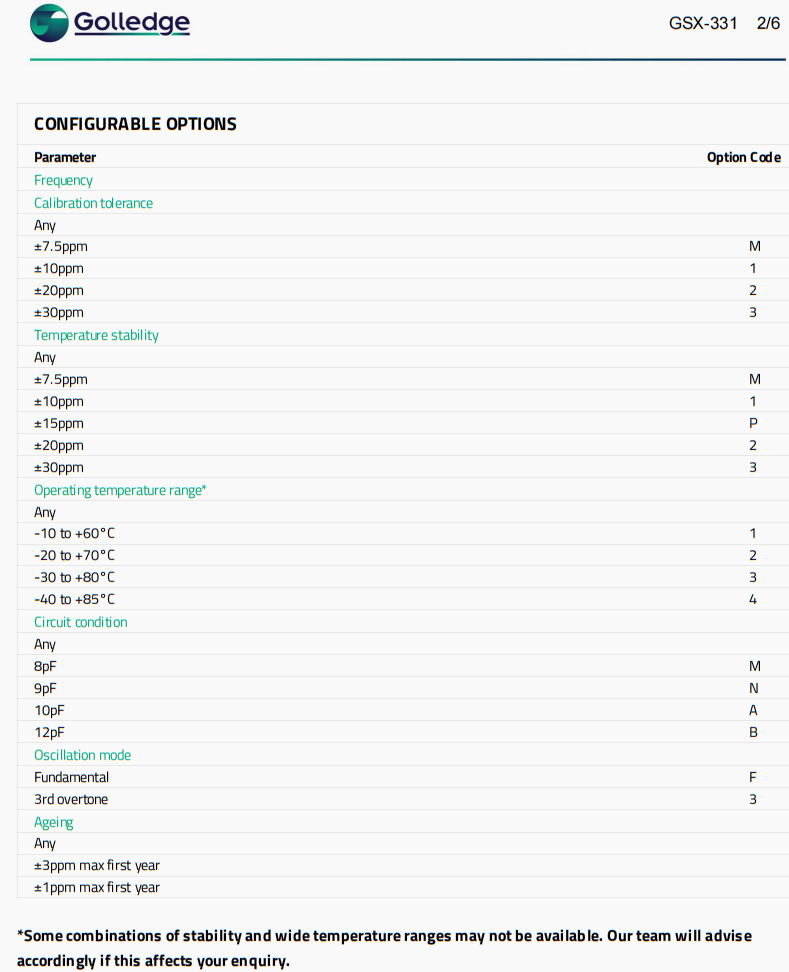This screenshot has height=972, width=789.
Task: Select the Circuit condition section heading
Action: pos(80,622)
